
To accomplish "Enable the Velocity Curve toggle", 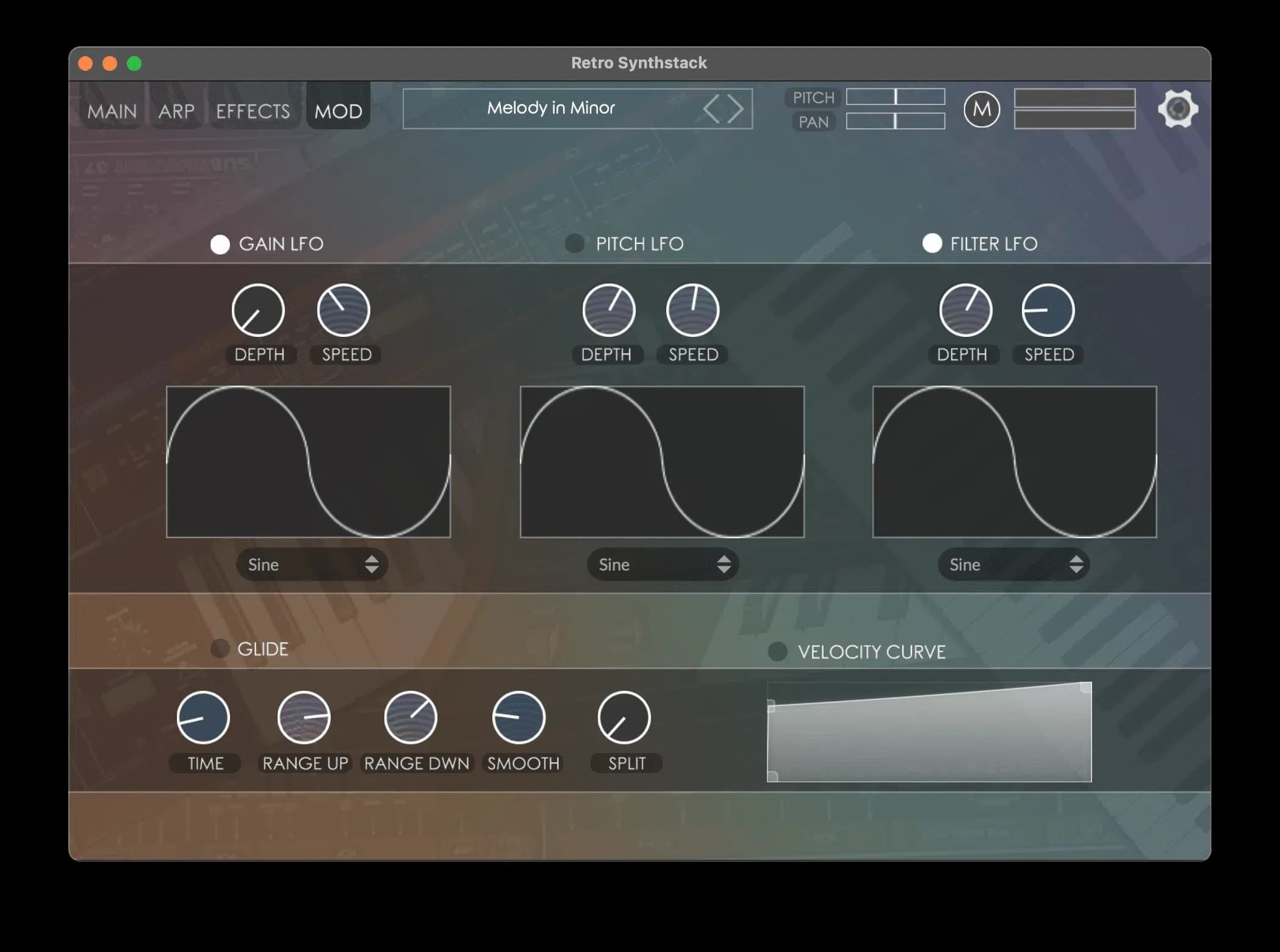I will tap(778, 652).
